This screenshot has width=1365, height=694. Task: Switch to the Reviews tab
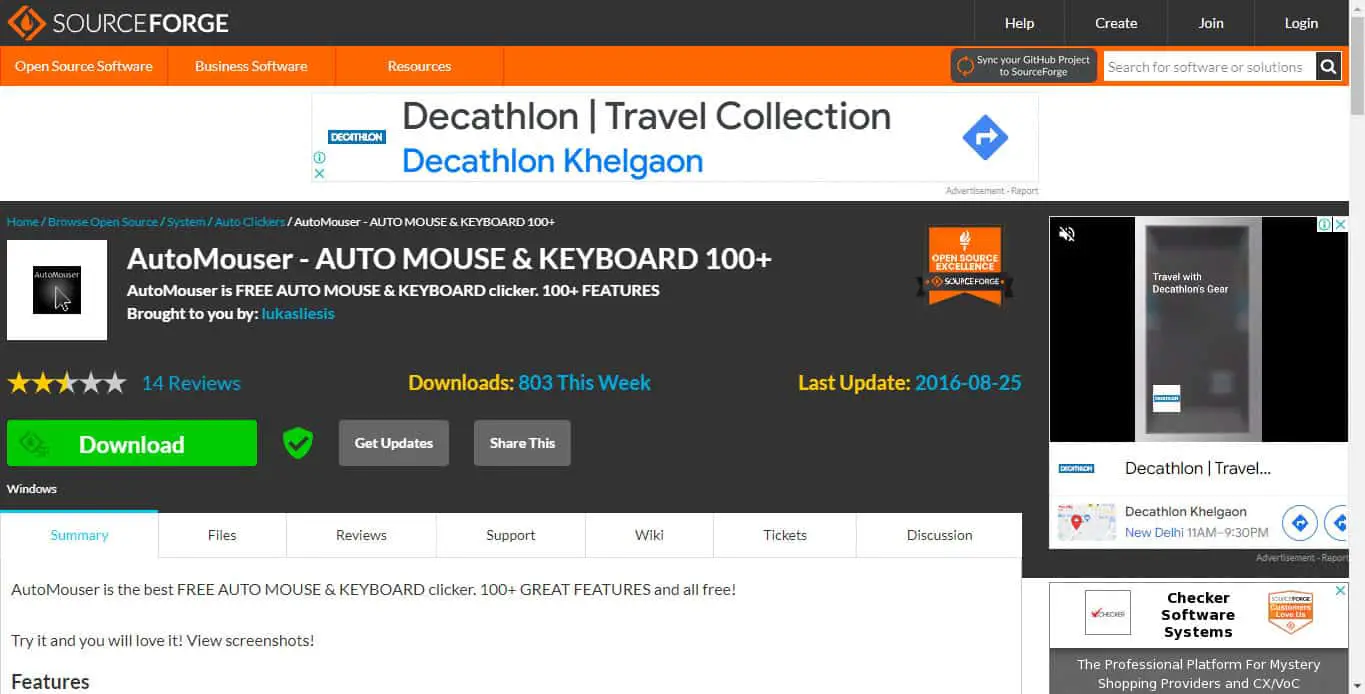coord(361,535)
